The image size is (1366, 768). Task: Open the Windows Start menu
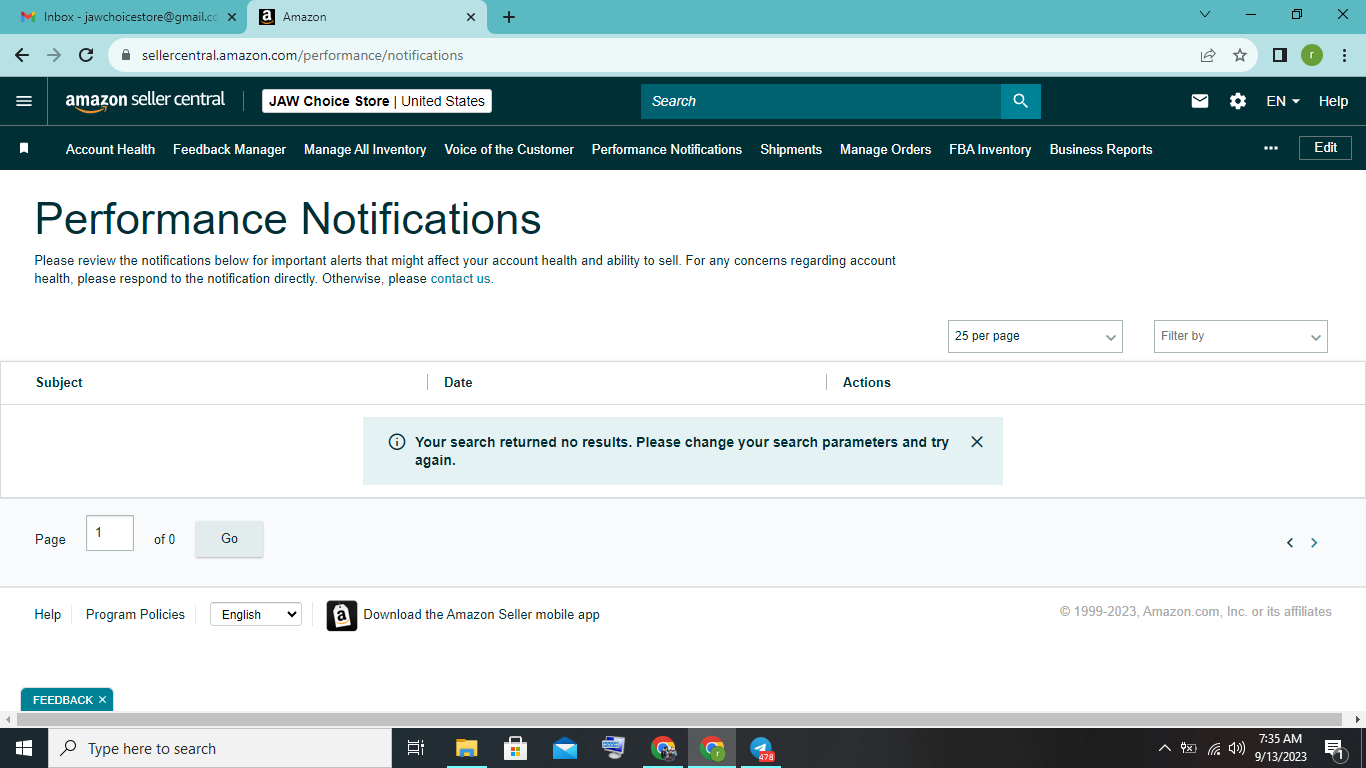[x=23, y=748]
